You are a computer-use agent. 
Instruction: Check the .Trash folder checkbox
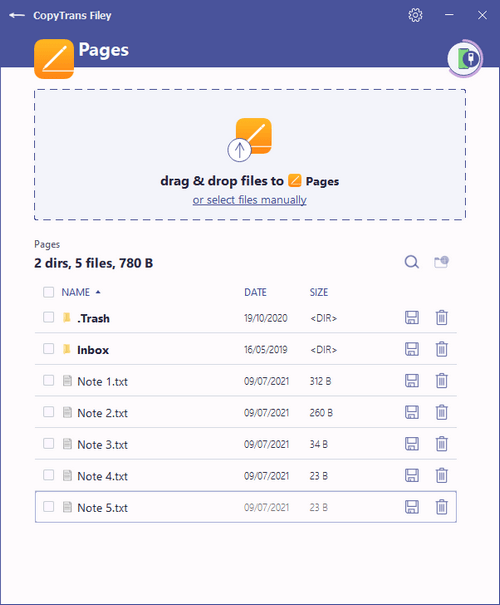click(x=49, y=317)
